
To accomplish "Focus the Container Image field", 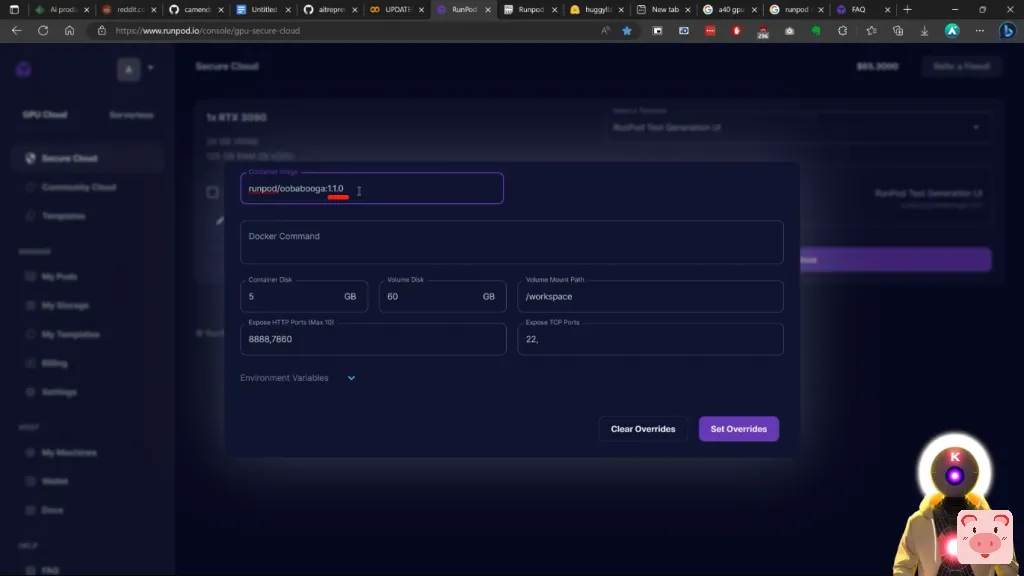I will [372, 188].
